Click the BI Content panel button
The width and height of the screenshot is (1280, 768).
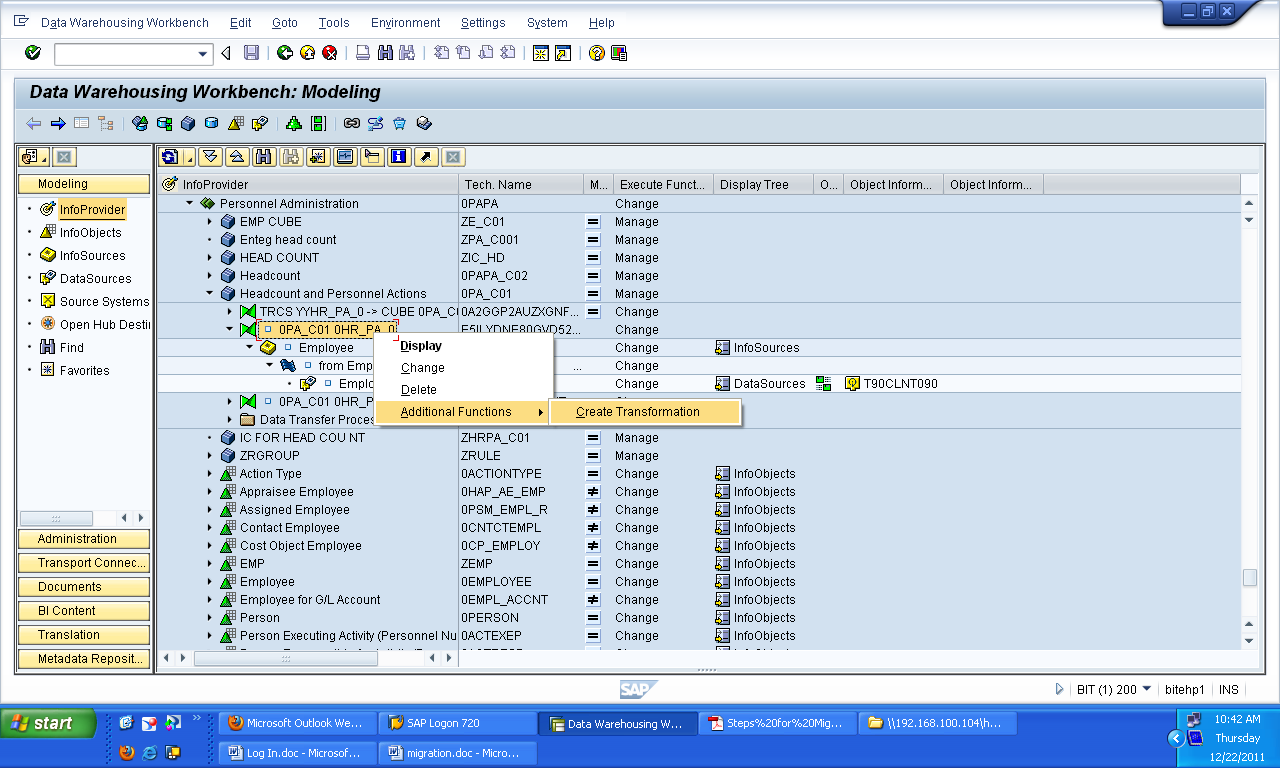(x=84, y=611)
